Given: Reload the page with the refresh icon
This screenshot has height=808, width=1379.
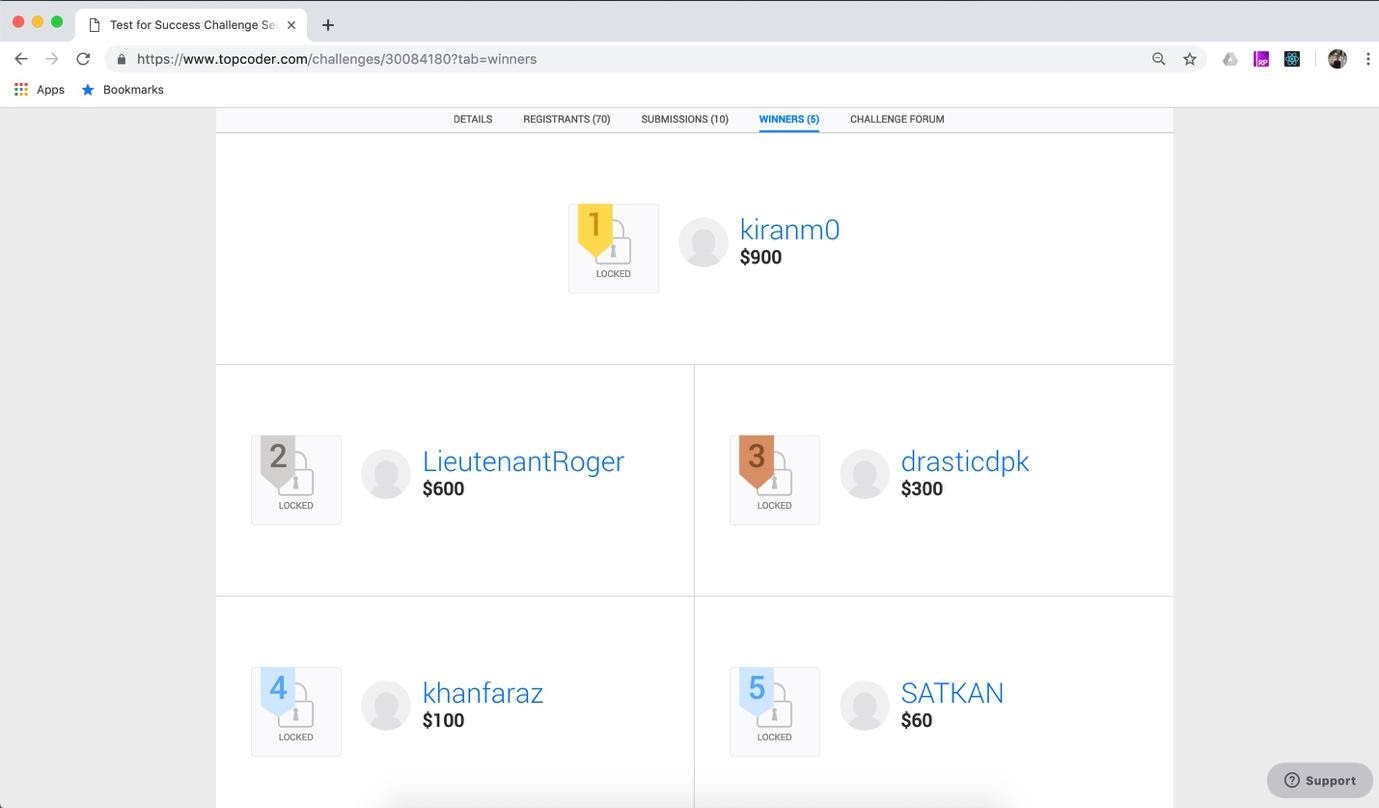Looking at the screenshot, I should pyautogui.click(x=83, y=59).
